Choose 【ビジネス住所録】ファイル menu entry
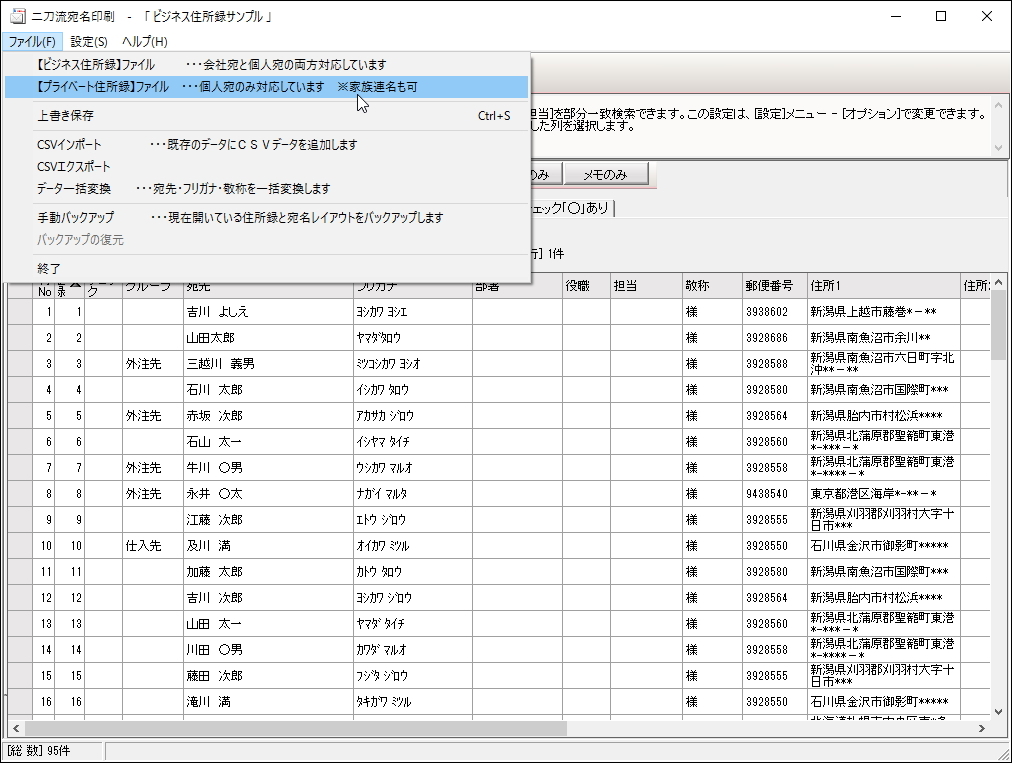The height and width of the screenshot is (763, 1012). 266,65
